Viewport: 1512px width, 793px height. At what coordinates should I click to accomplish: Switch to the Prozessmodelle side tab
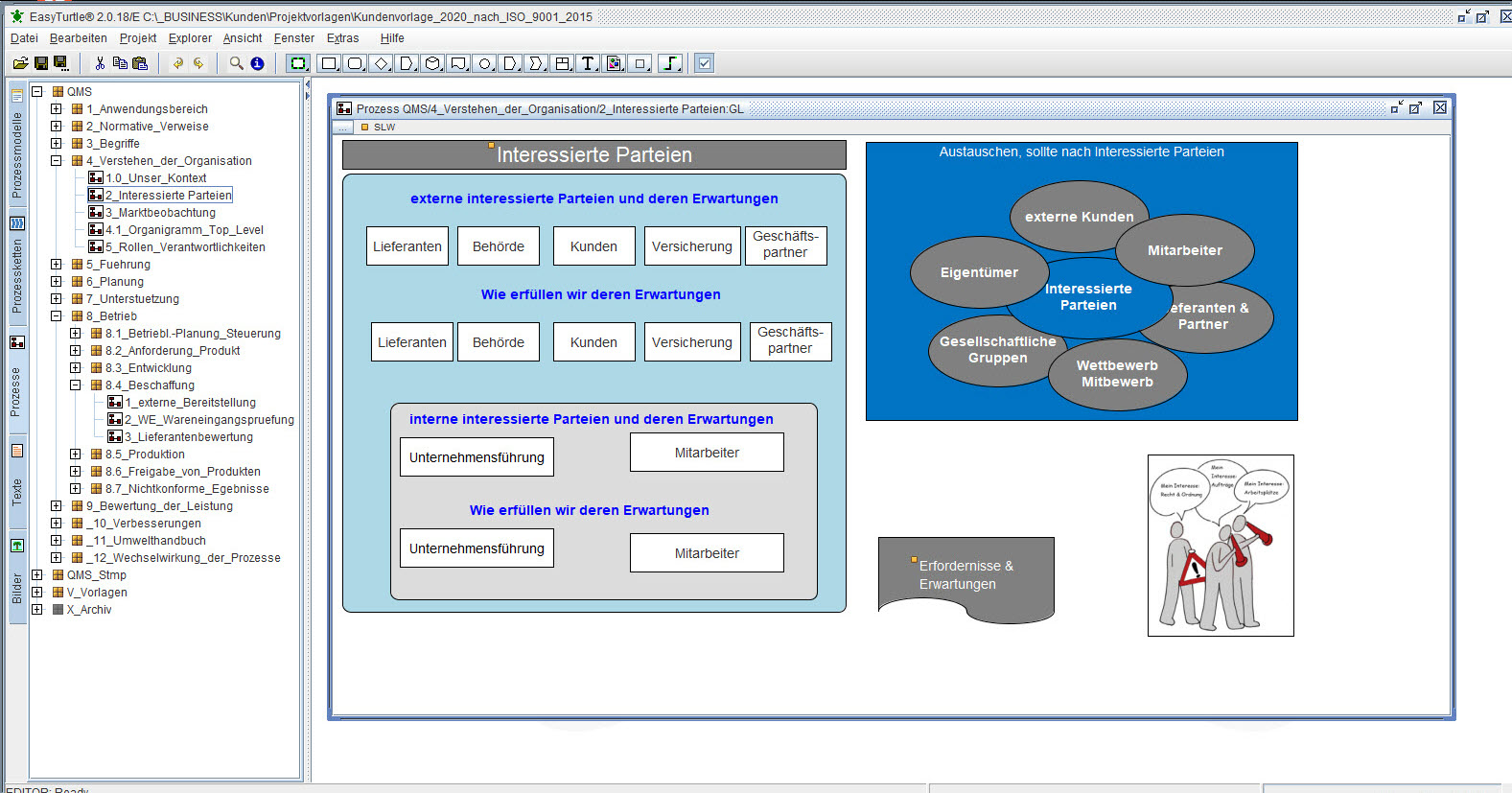16,146
